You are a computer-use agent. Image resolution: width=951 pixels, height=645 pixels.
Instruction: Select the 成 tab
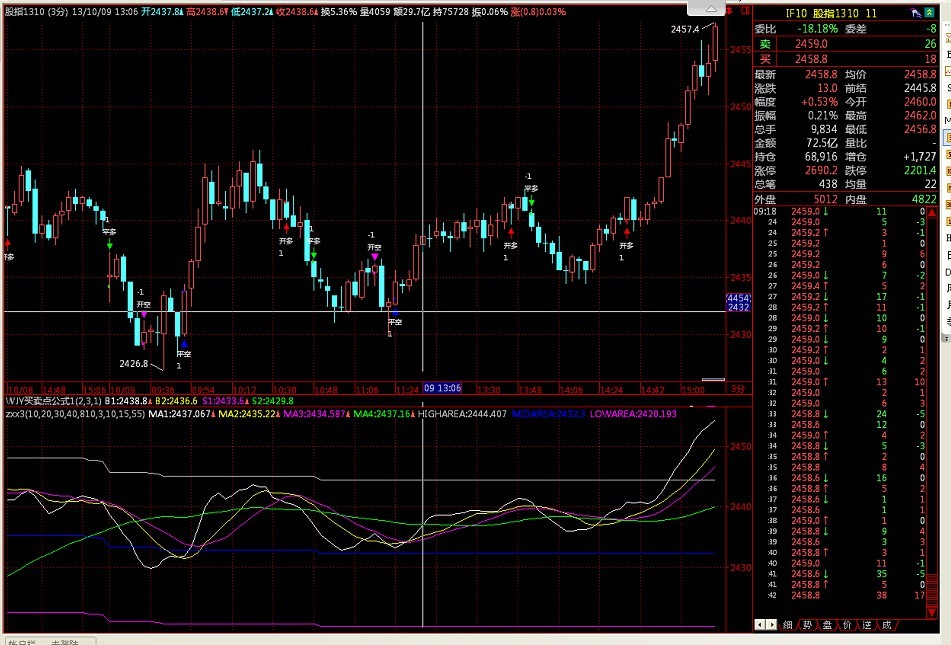click(887, 624)
